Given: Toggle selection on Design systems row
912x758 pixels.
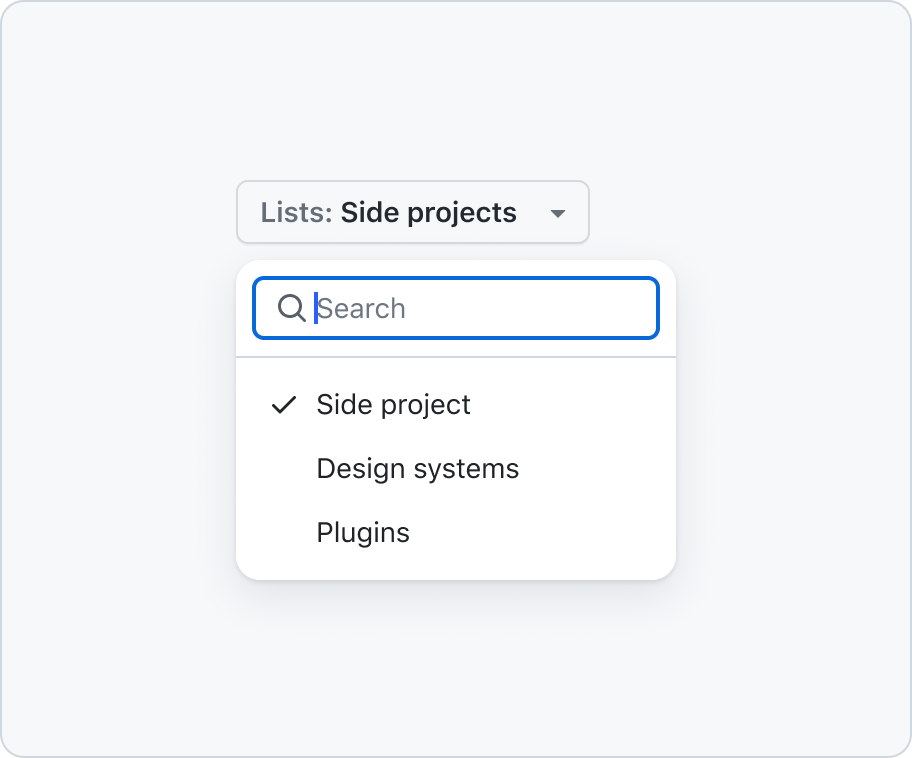Looking at the screenshot, I should point(456,469).
